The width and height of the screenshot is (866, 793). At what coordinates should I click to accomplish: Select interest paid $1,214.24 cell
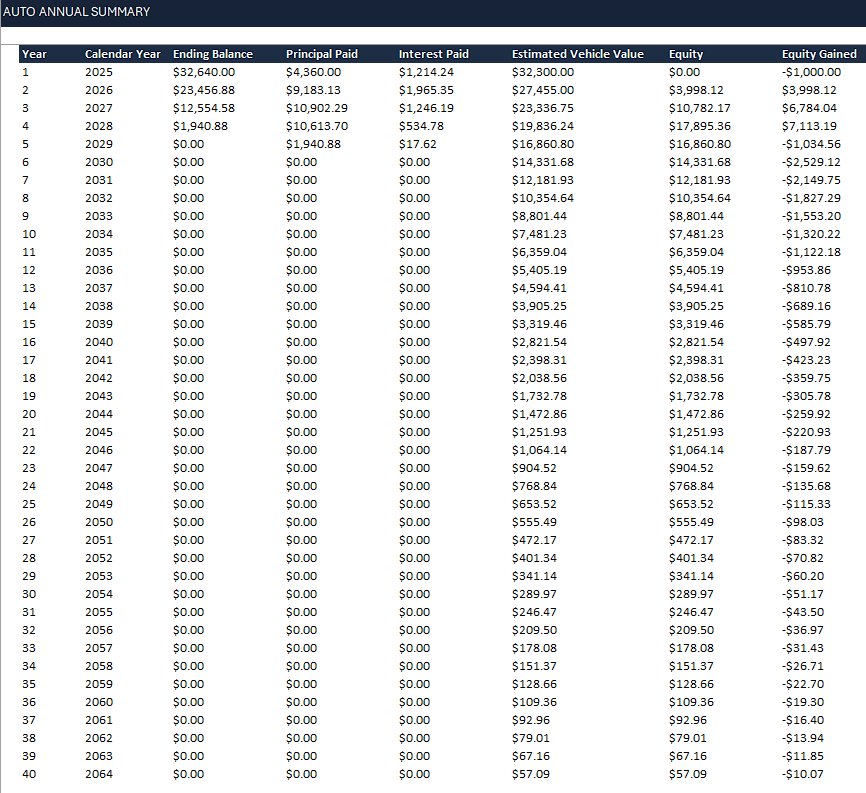pos(426,72)
